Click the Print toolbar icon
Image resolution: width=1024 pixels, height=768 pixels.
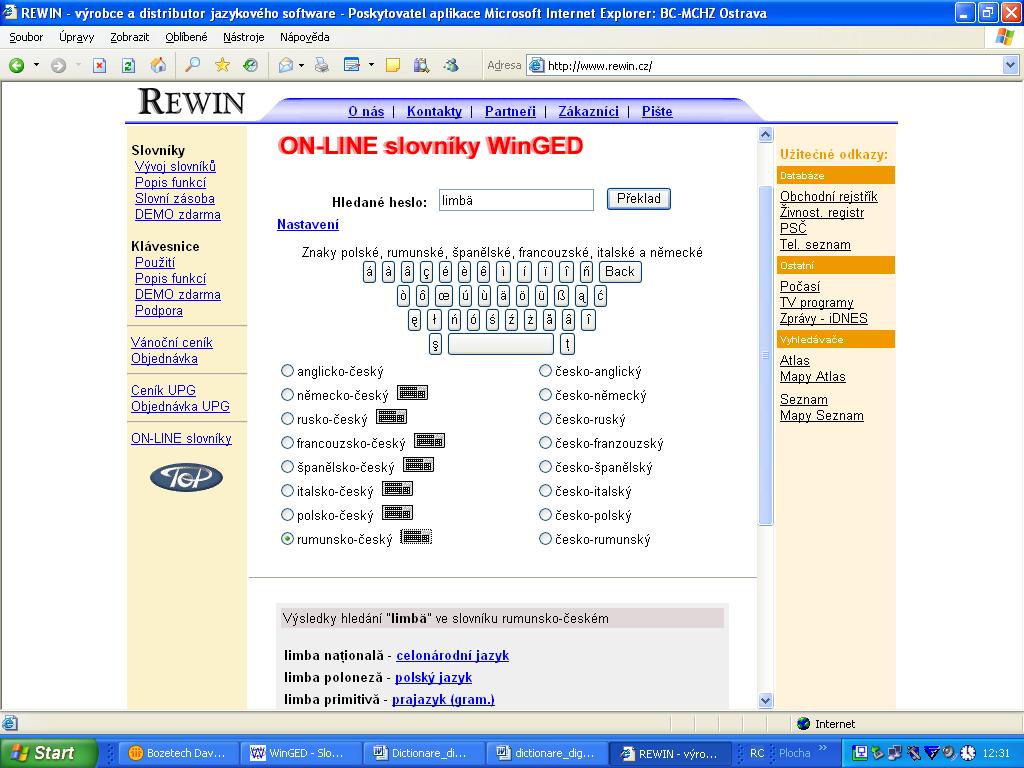(x=321, y=65)
